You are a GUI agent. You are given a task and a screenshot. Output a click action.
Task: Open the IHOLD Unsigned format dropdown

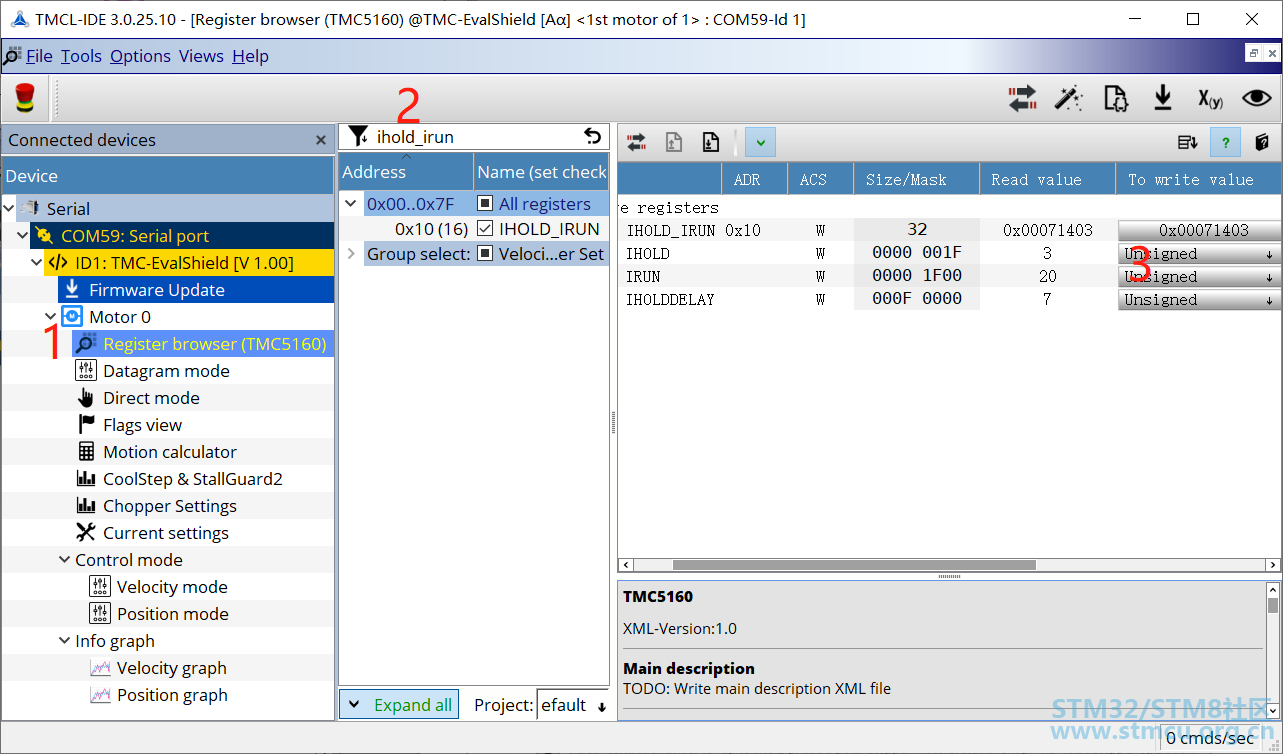pos(1199,254)
